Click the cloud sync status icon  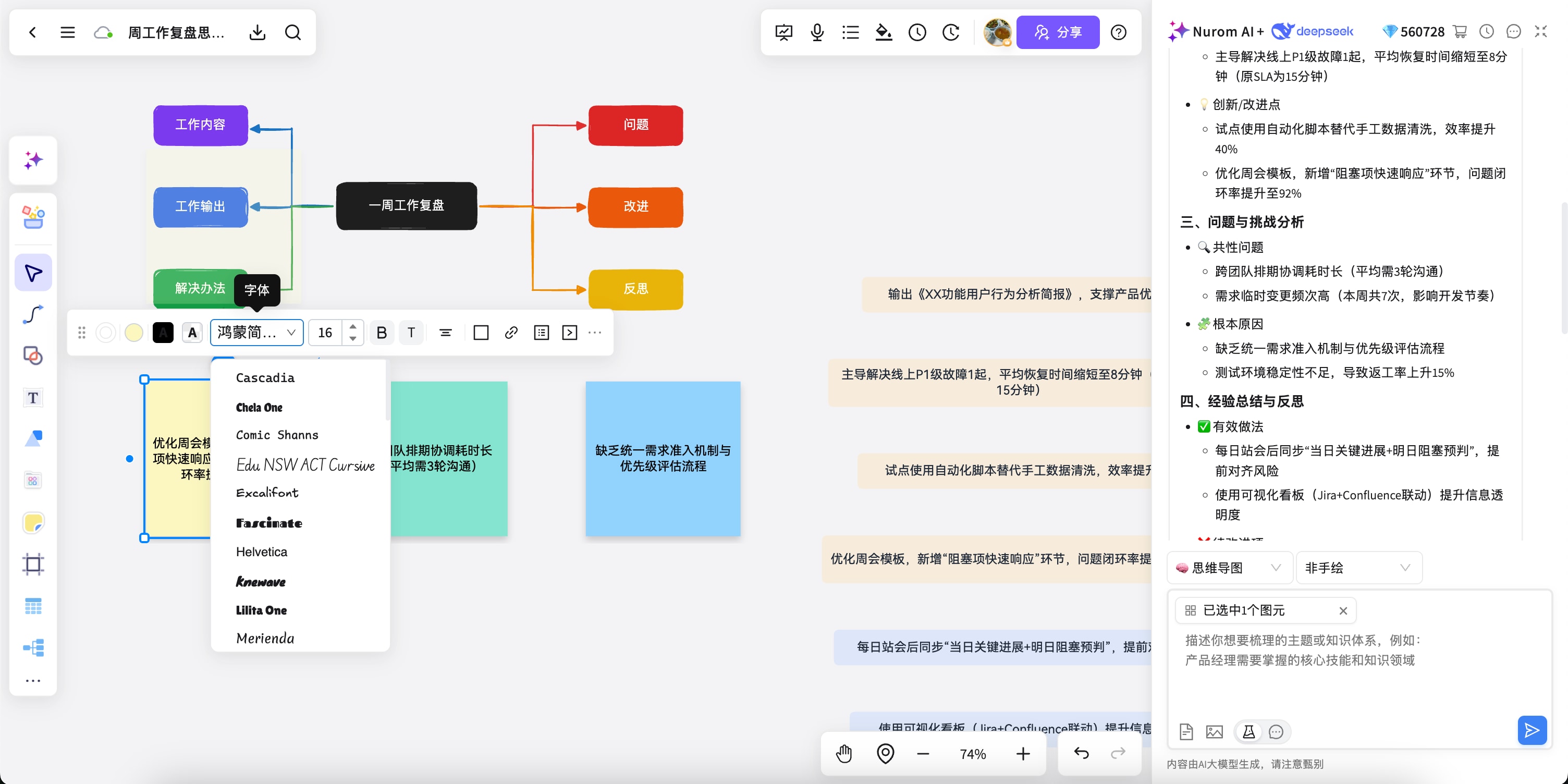103,32
